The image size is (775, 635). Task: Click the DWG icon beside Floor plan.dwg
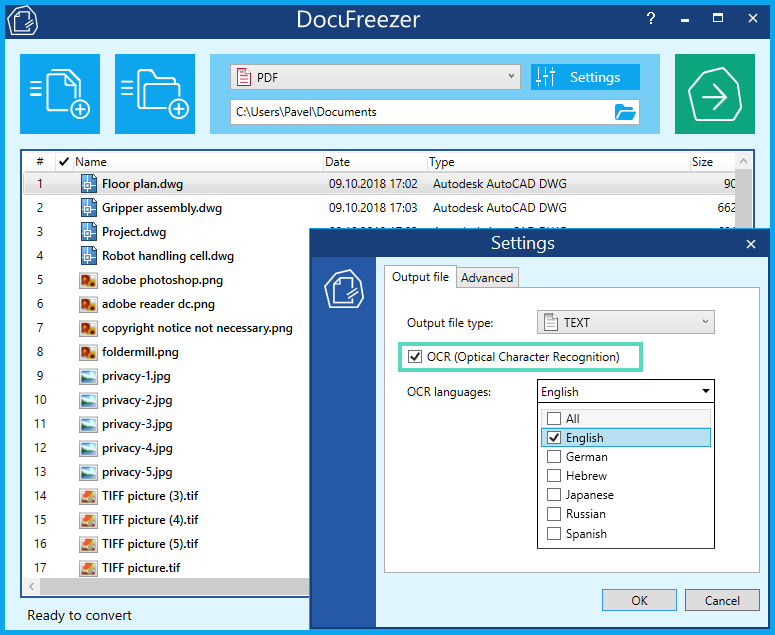[x=88, y=184]
